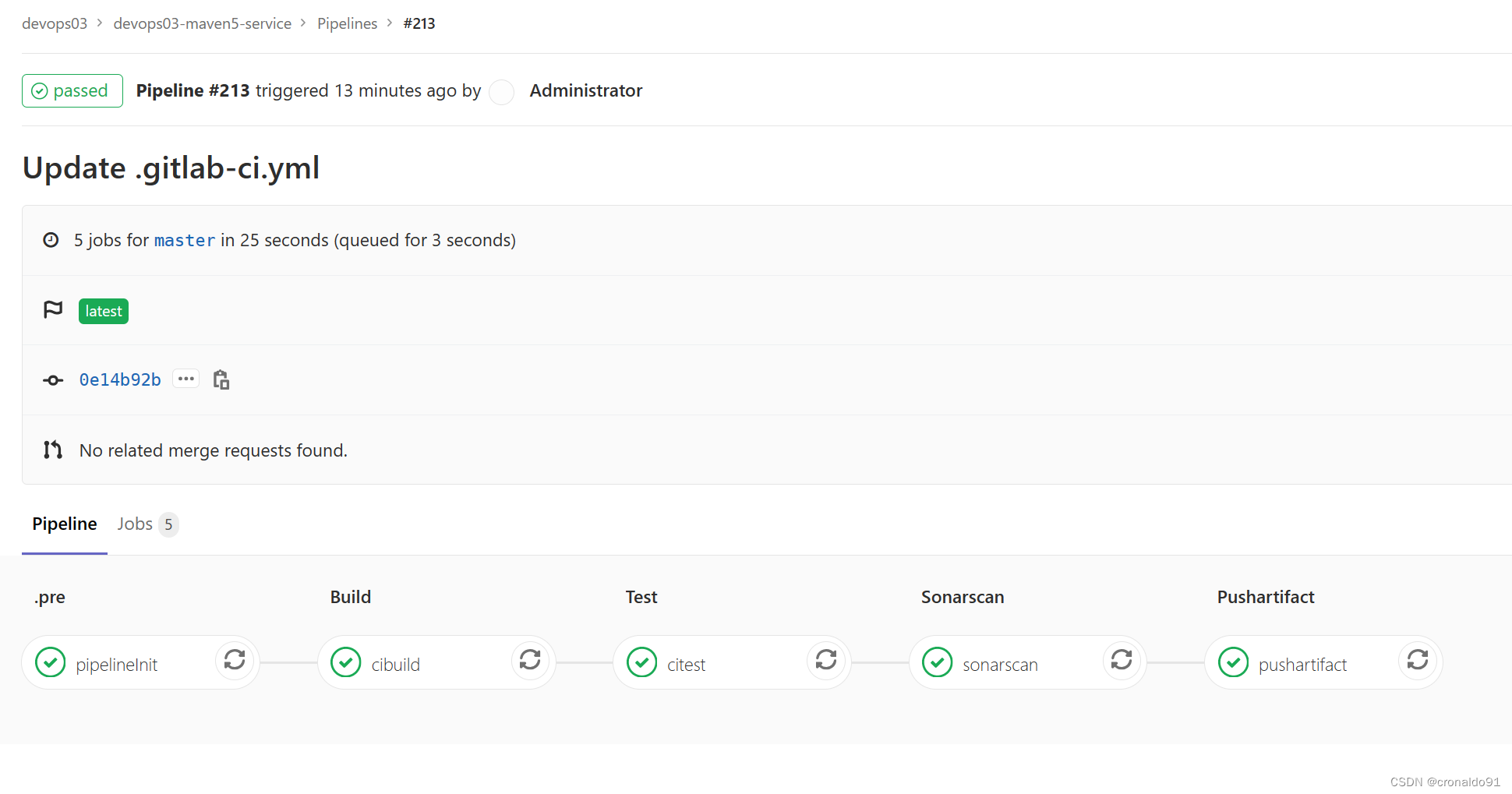Open the master branch link
The height and width of the screenshot is (794, 1512).
tap(184, 240)
